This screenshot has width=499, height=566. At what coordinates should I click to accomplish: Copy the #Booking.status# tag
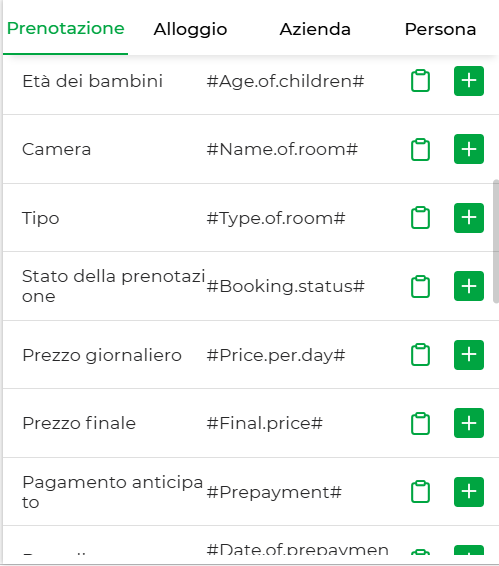point(420,286)
